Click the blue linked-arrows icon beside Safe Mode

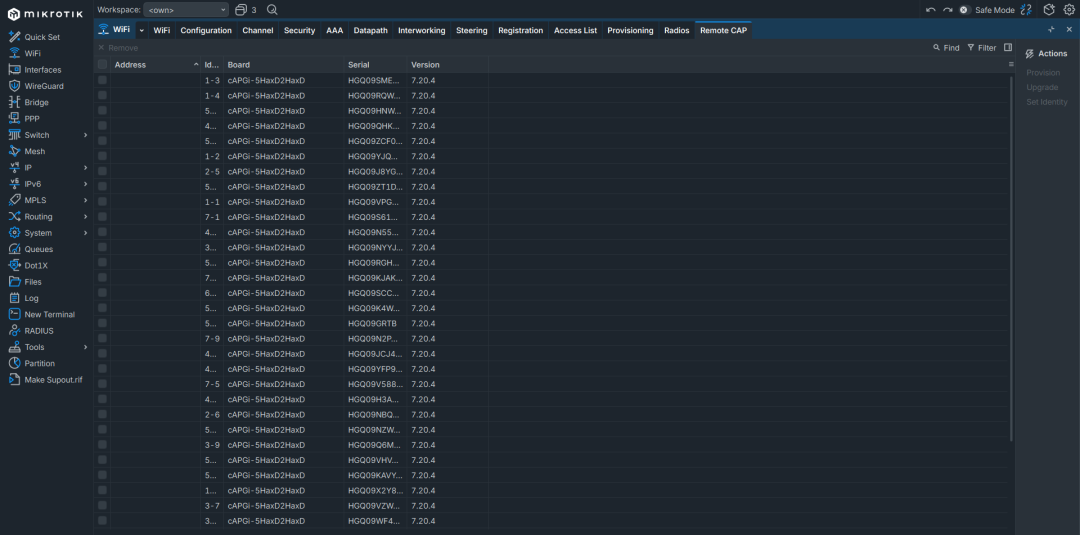pos(1026,10)
